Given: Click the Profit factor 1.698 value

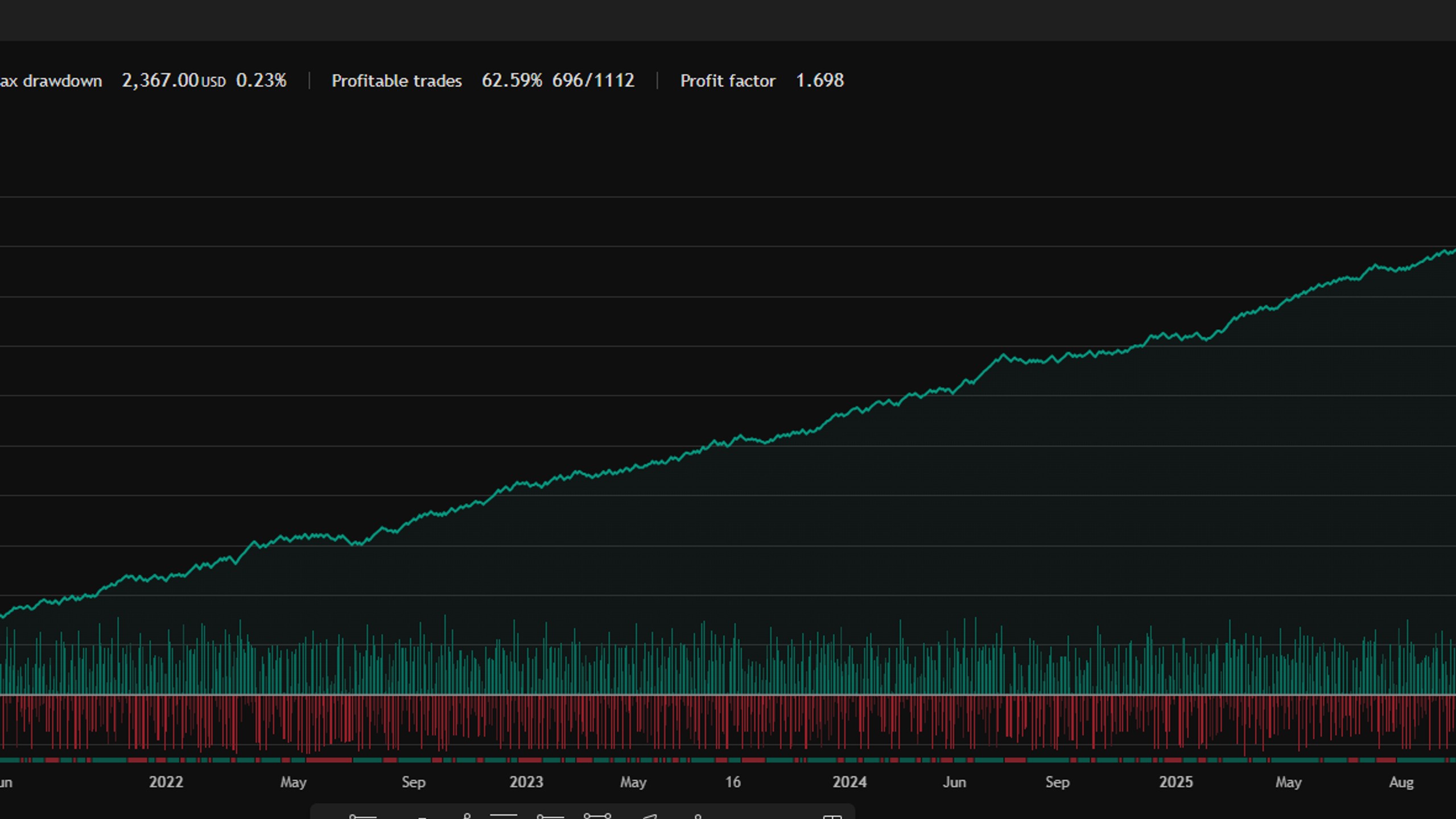Looking at the screenshot, I should pos(819,80).
